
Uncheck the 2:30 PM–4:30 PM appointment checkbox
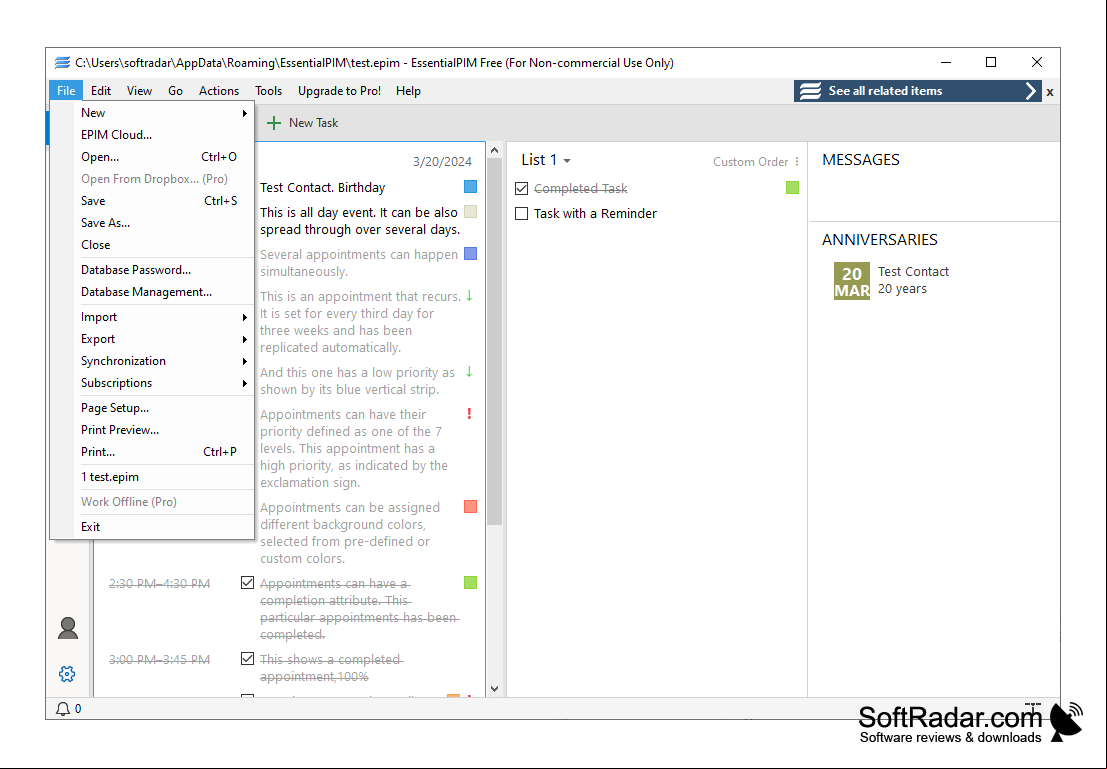[247, 583]
